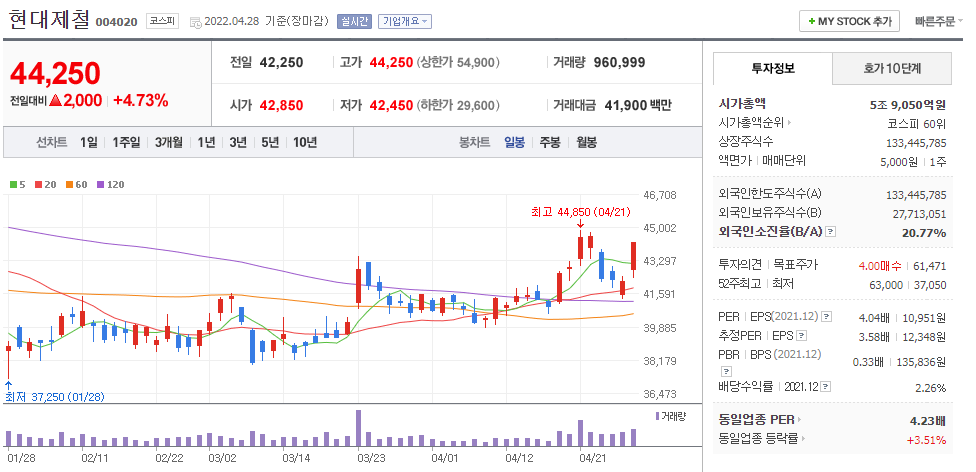Click the purple 거래량 legend marker
Image resolution: width=976 pixels, height=472 pixels.
(657, 415)
